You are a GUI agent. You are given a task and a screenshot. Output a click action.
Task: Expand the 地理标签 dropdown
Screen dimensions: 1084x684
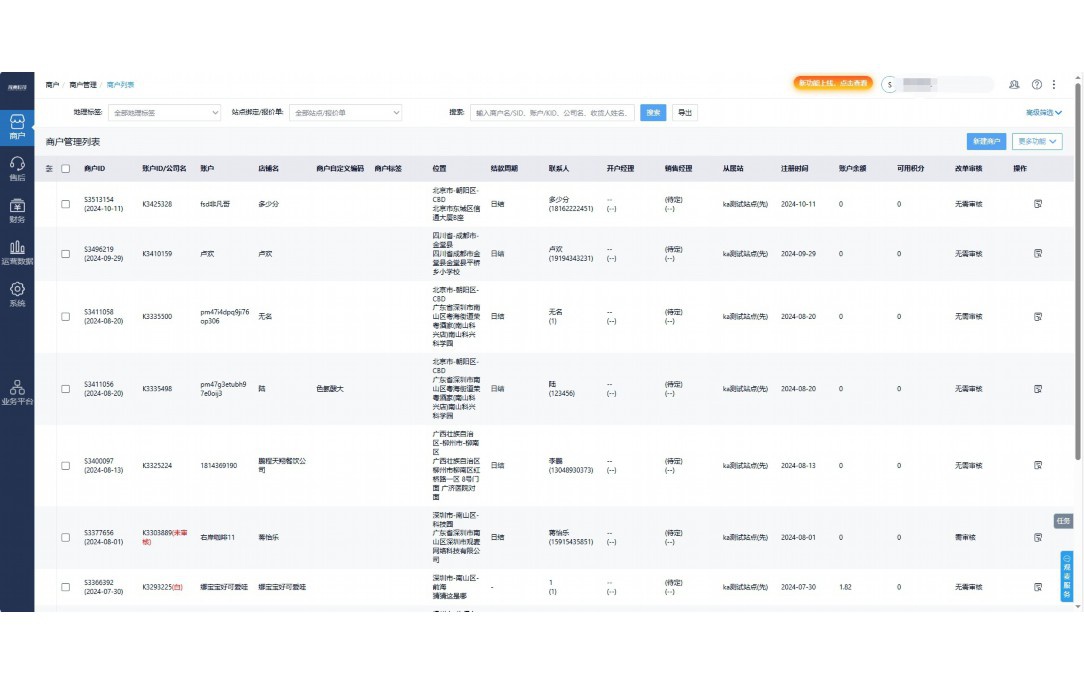click(163, 113)
